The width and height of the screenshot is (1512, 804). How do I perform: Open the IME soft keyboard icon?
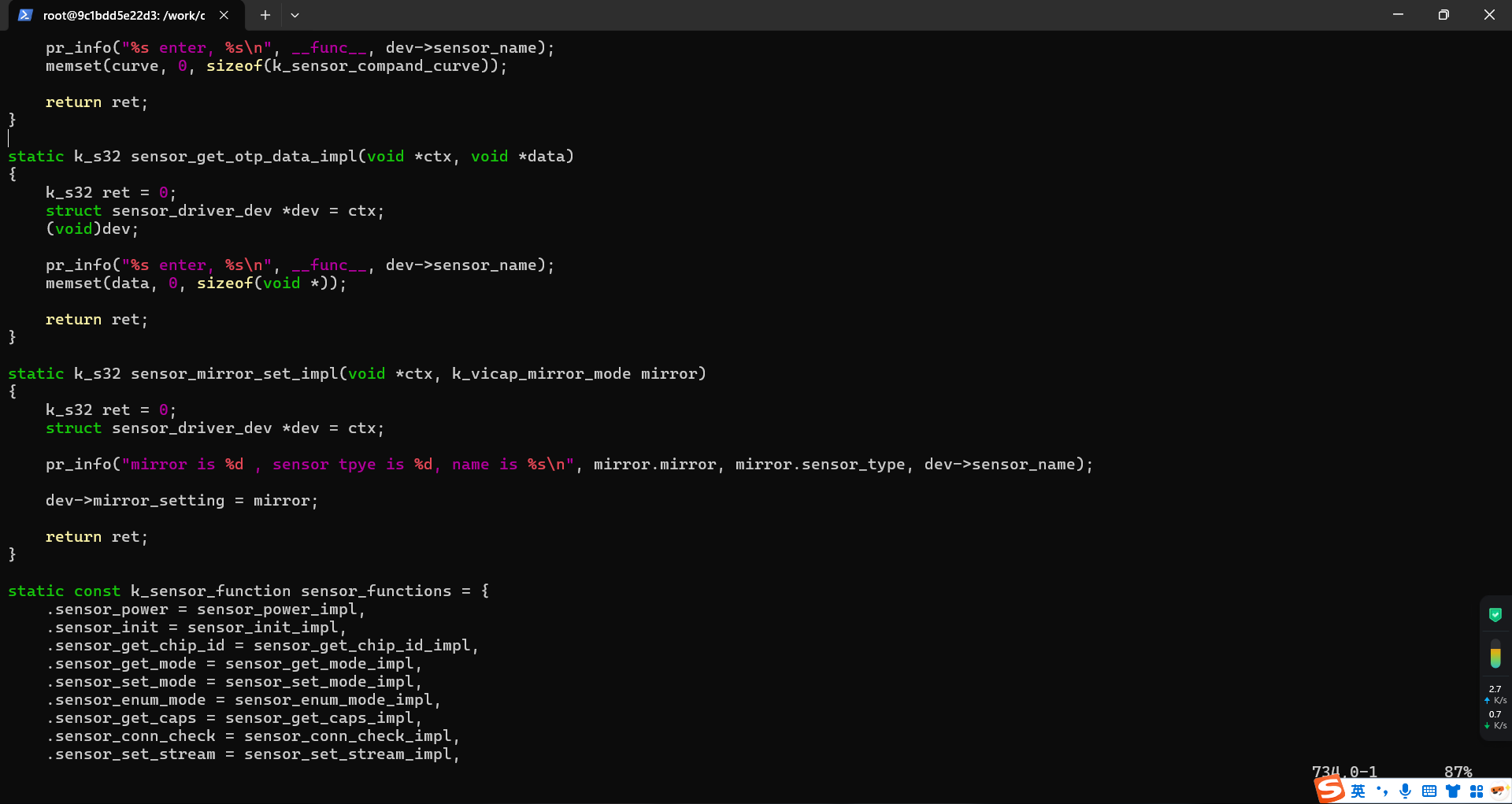1429,791
